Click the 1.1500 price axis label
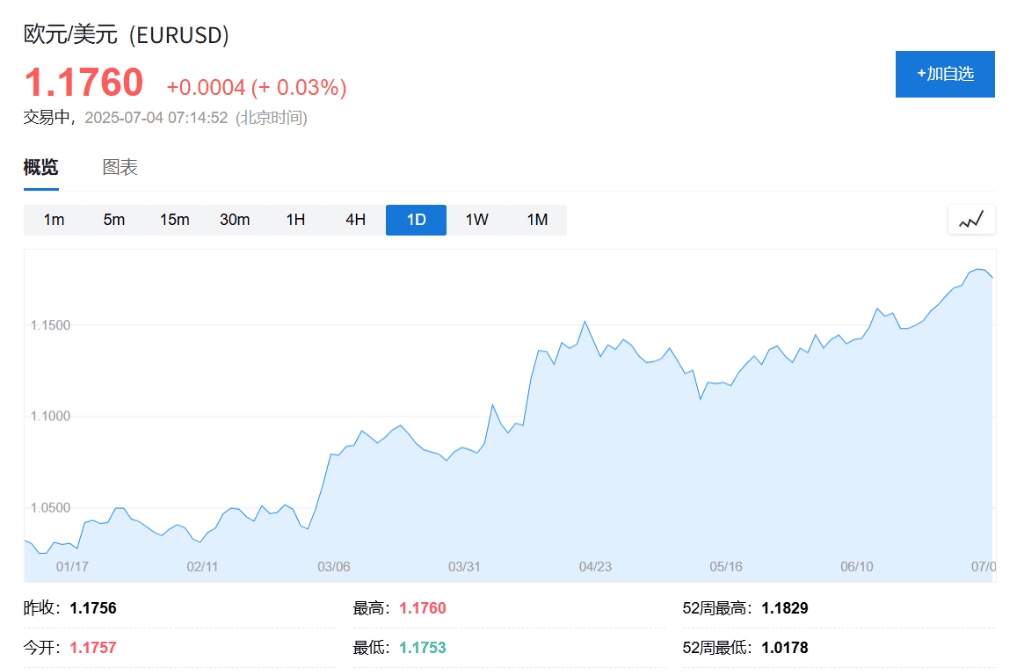 coord(50,326)
